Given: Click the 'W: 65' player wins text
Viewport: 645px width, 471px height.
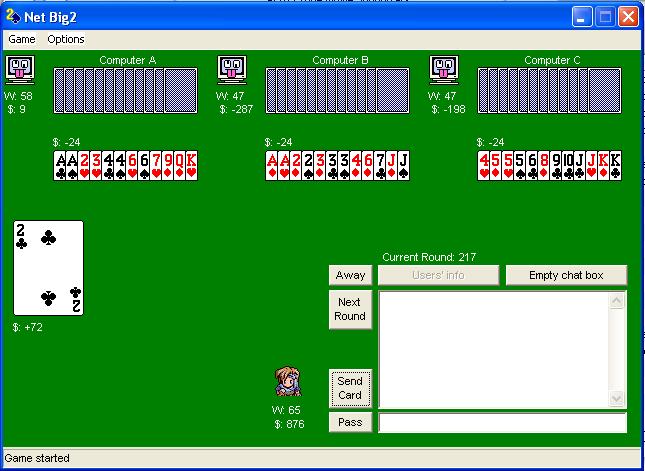Looking at the screenshot, I should pyautogui.click(x=286, y=410).
